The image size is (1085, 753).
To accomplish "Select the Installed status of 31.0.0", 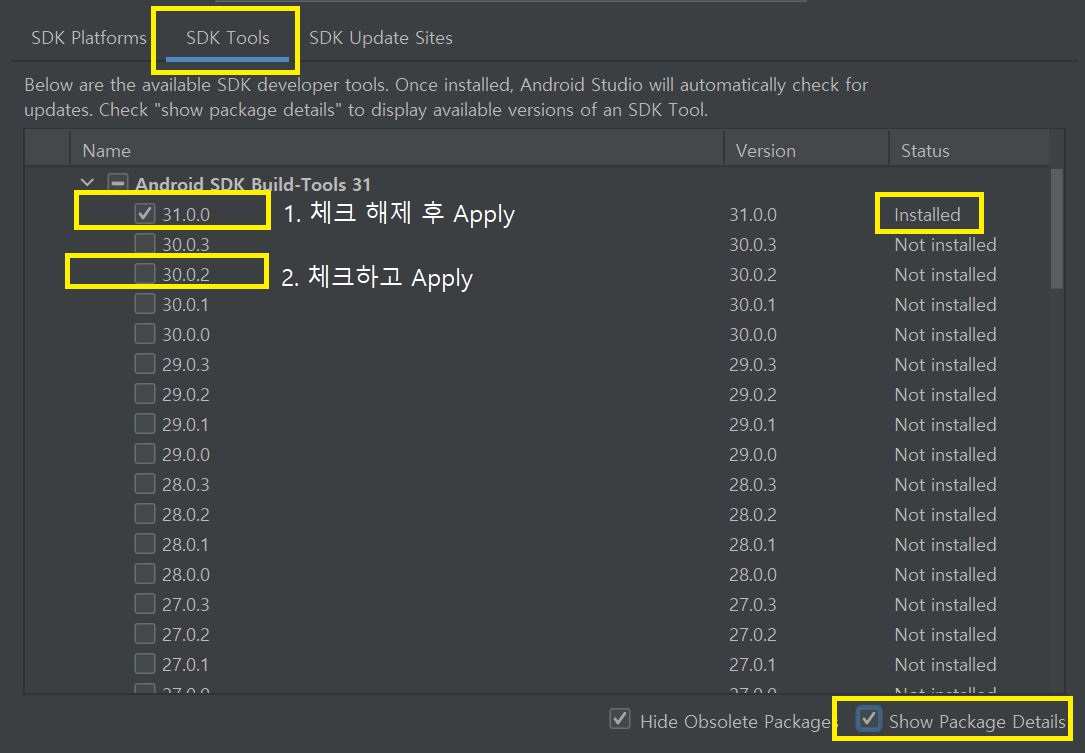I will click(927, 215).
